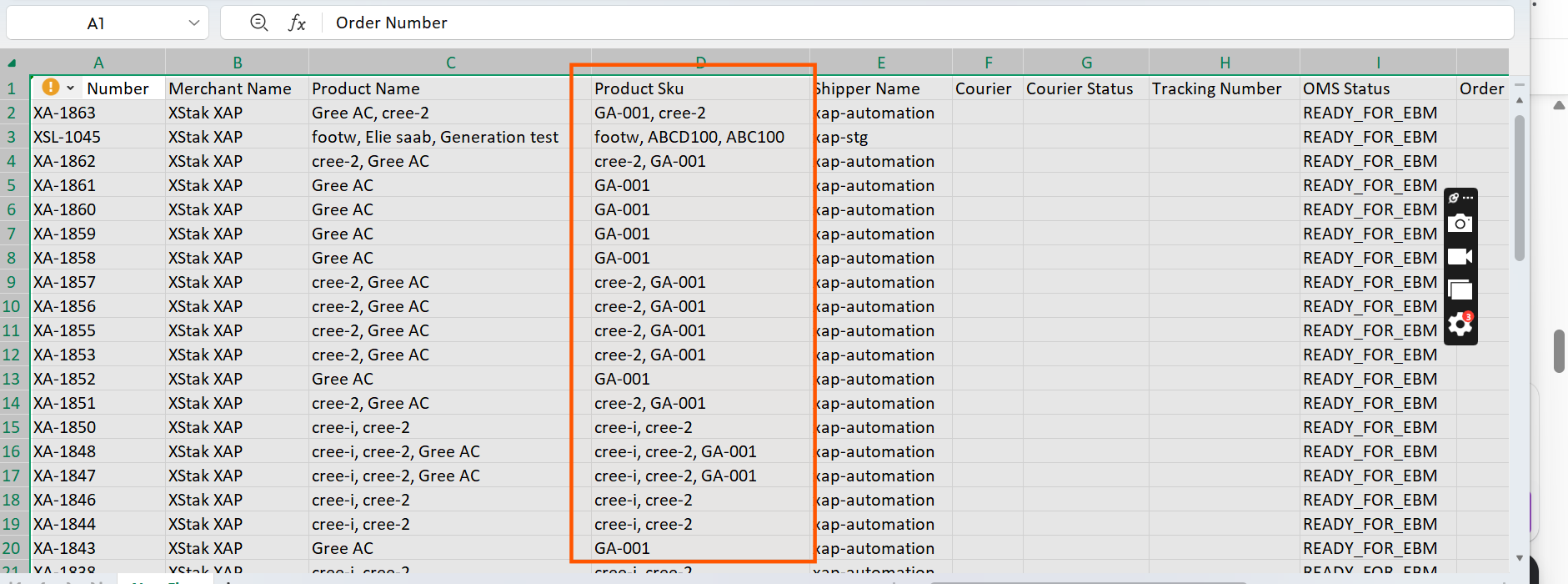Click the Courier header cell in column F
This screenshot has width=1568, height=584.
(988, 88)
